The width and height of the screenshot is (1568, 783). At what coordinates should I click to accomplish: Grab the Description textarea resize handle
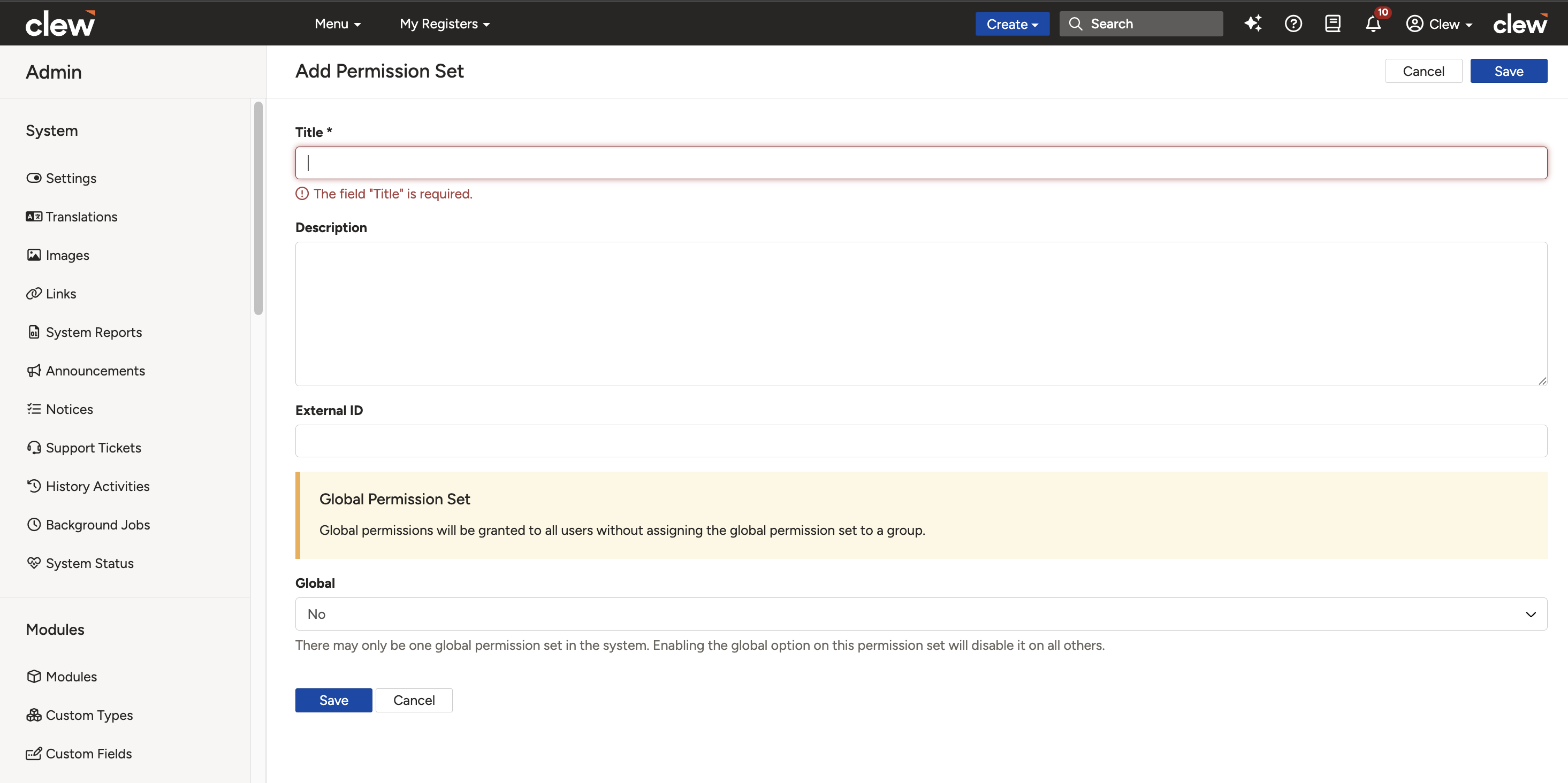[1542, 381]
